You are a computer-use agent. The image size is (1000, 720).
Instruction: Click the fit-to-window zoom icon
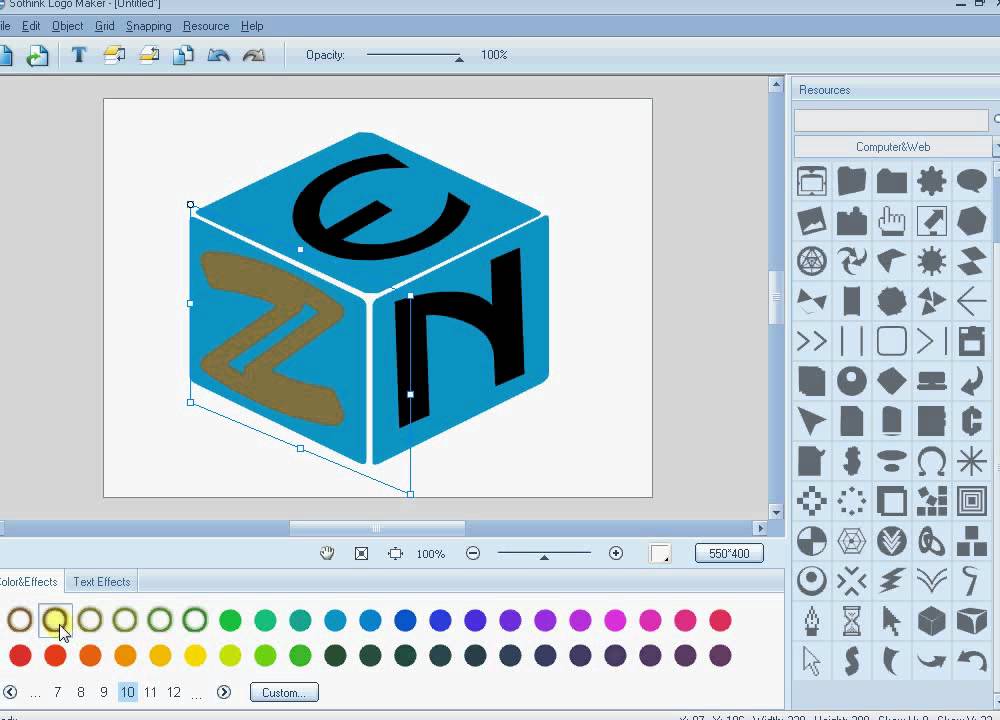tap(362, 554)
